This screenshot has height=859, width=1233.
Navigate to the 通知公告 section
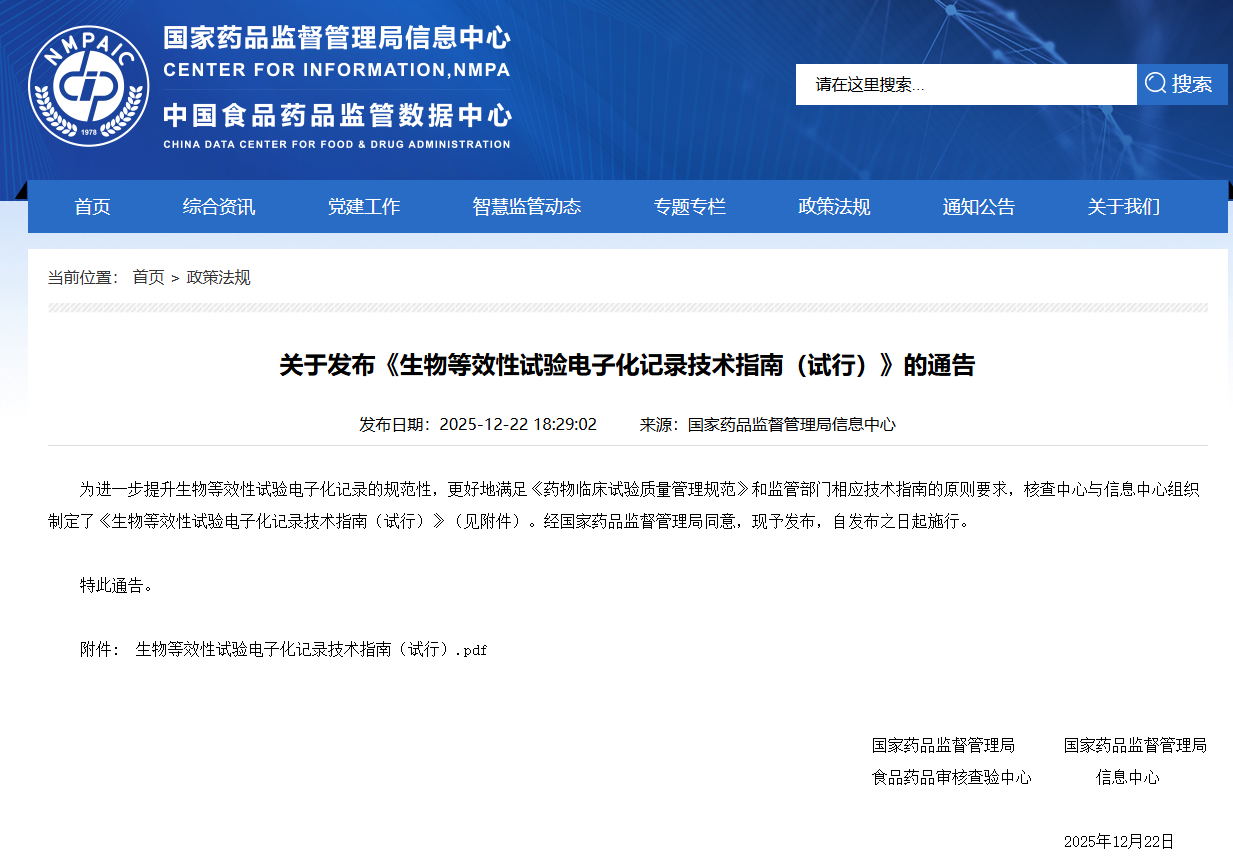(978, 207)
